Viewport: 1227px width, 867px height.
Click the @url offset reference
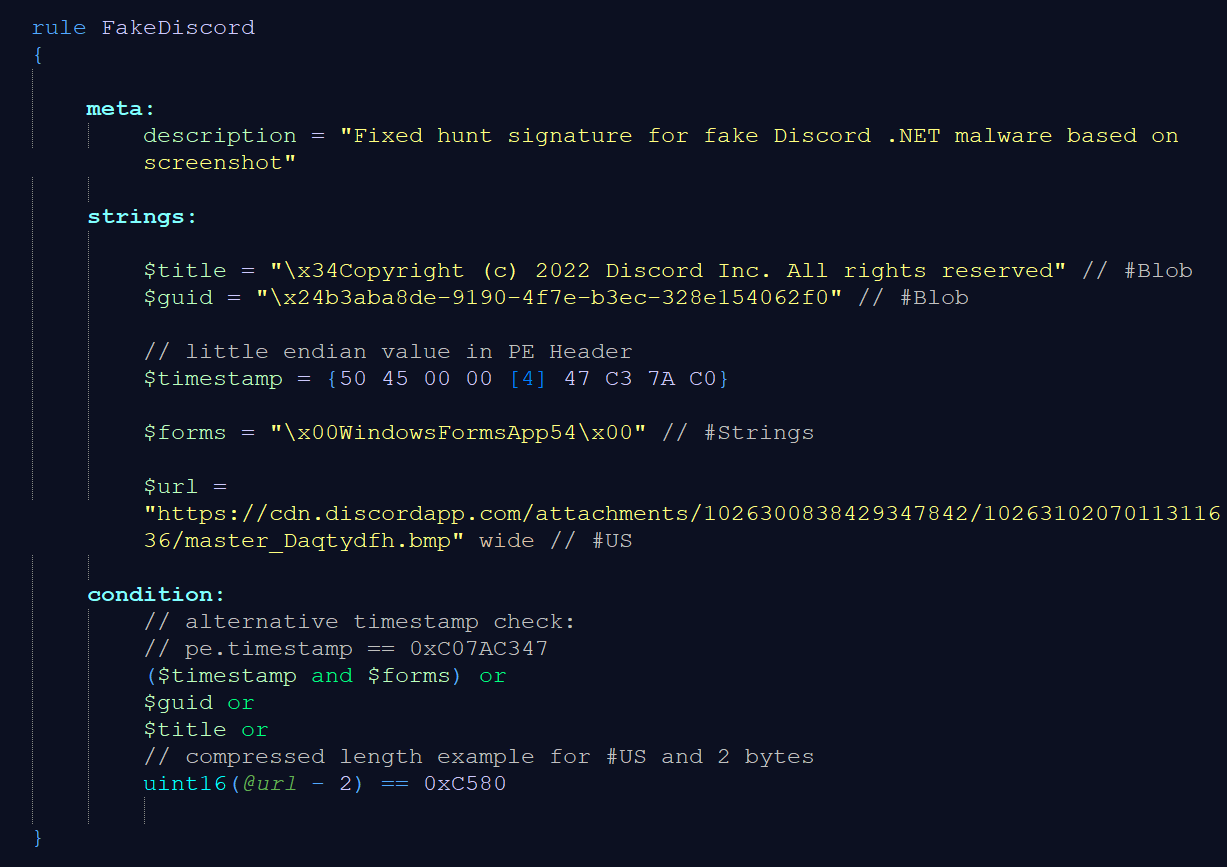[x=269, y=784]
